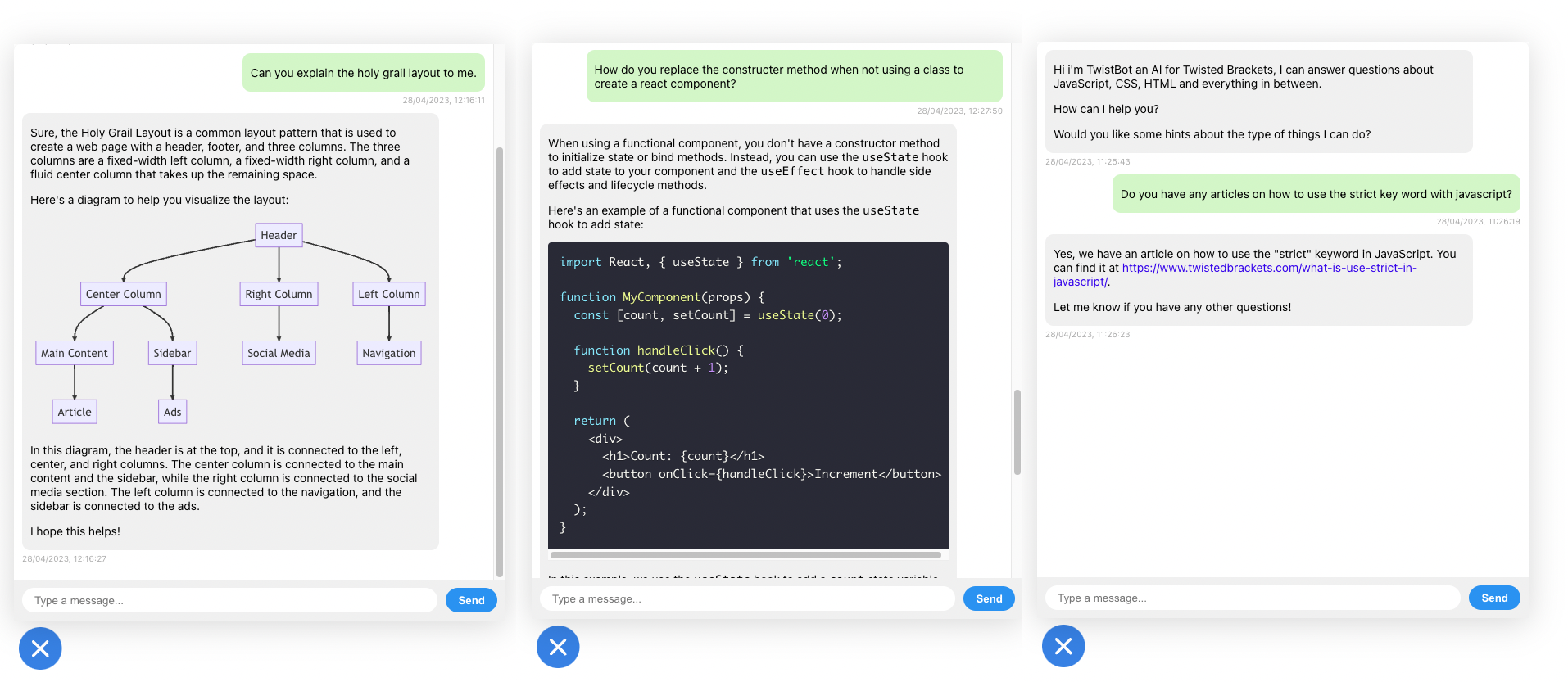Click the import React code line
This screenshot has width=1568, height=682.
(700, 262)
